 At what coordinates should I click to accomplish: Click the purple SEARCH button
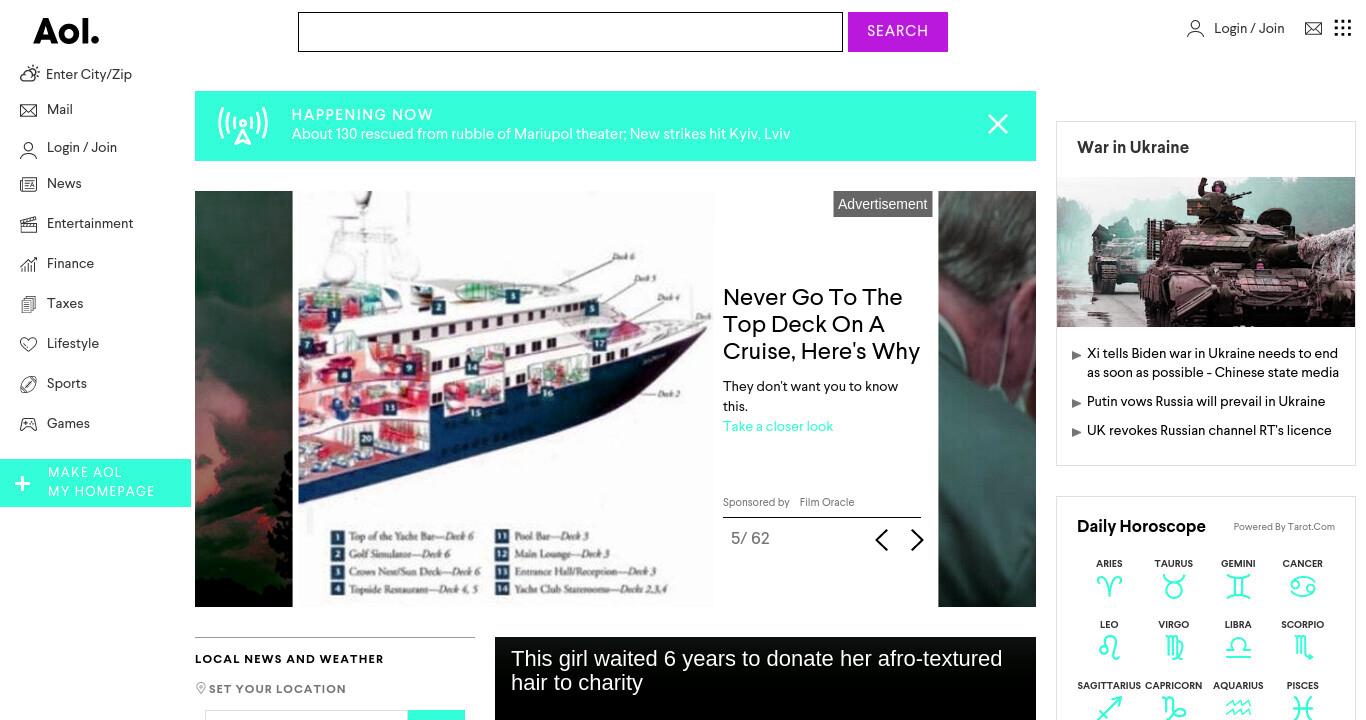pos(898,32)
